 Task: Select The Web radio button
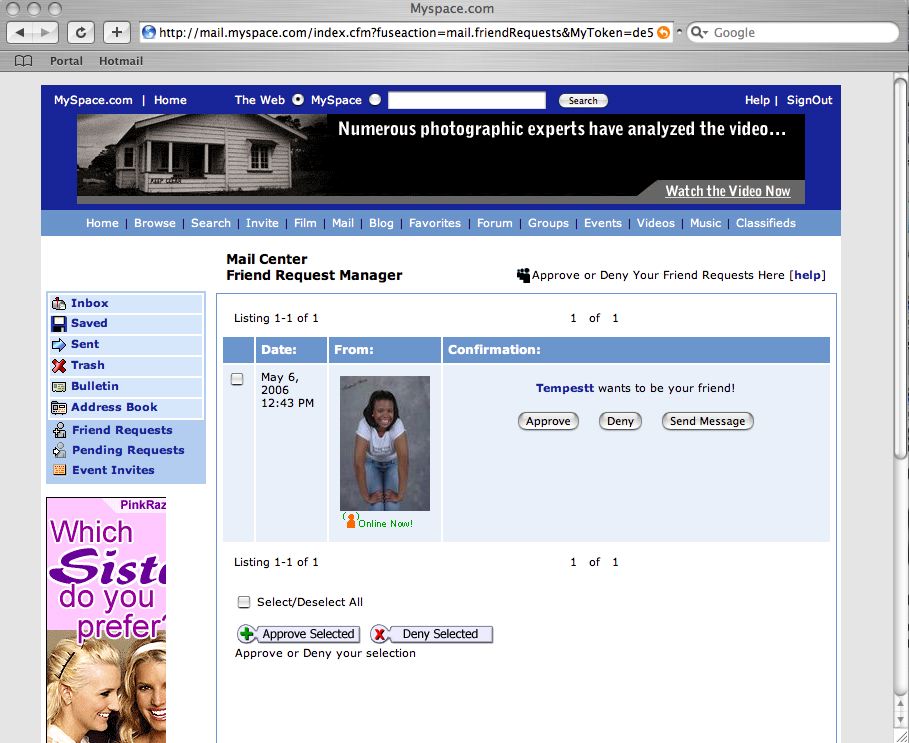point(297,100)
